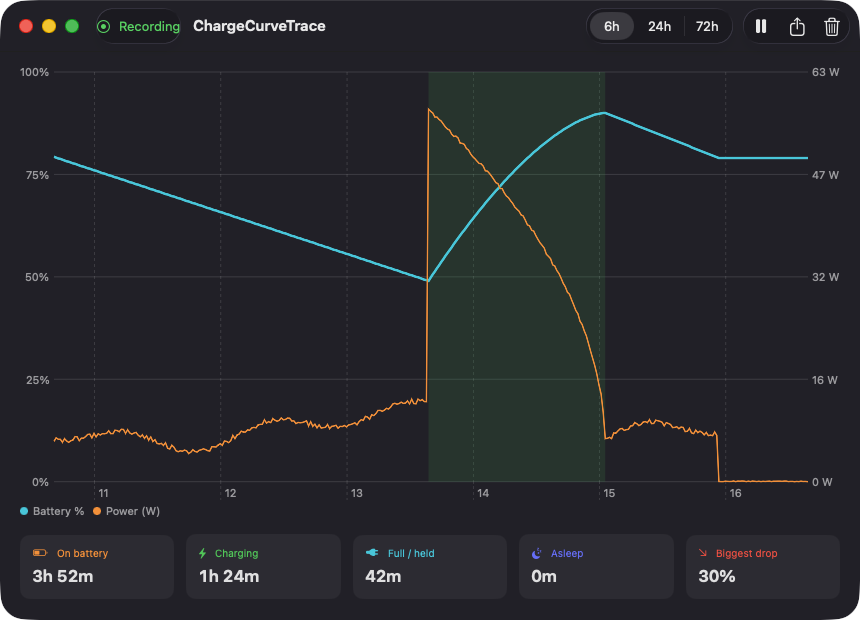Screen dimensions: 860x620
Task: Switch to the 24h time range
Action: 659,26
